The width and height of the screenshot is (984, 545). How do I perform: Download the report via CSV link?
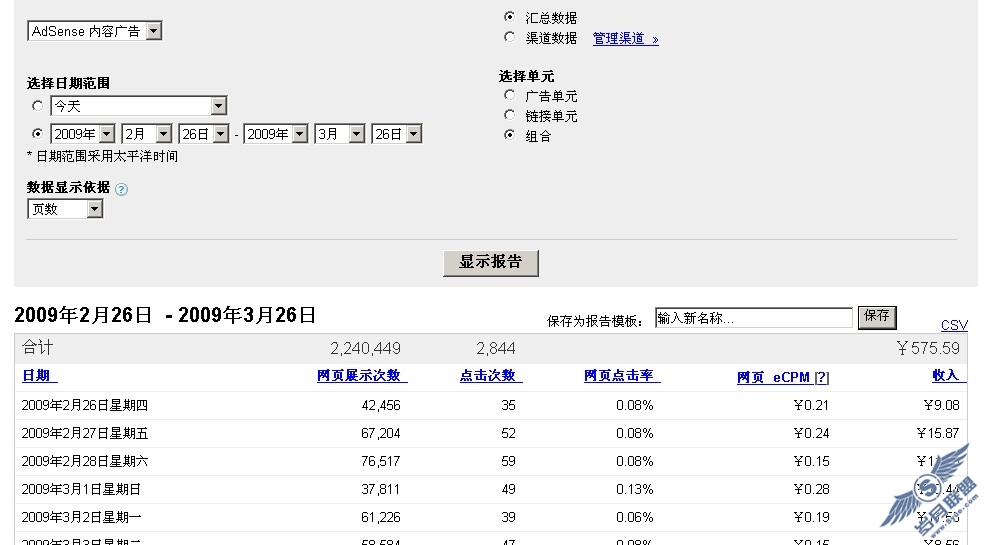[954, 325]
